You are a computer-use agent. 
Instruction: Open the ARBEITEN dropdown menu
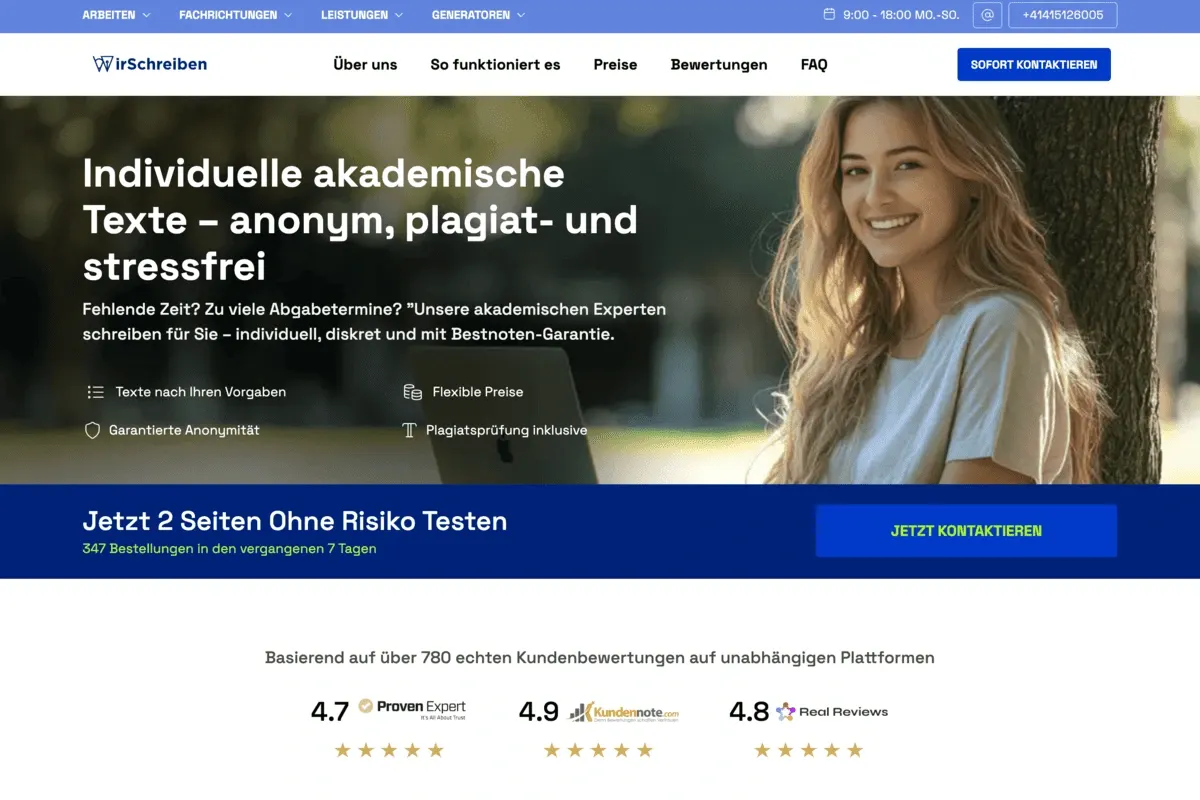coord(116,15)
